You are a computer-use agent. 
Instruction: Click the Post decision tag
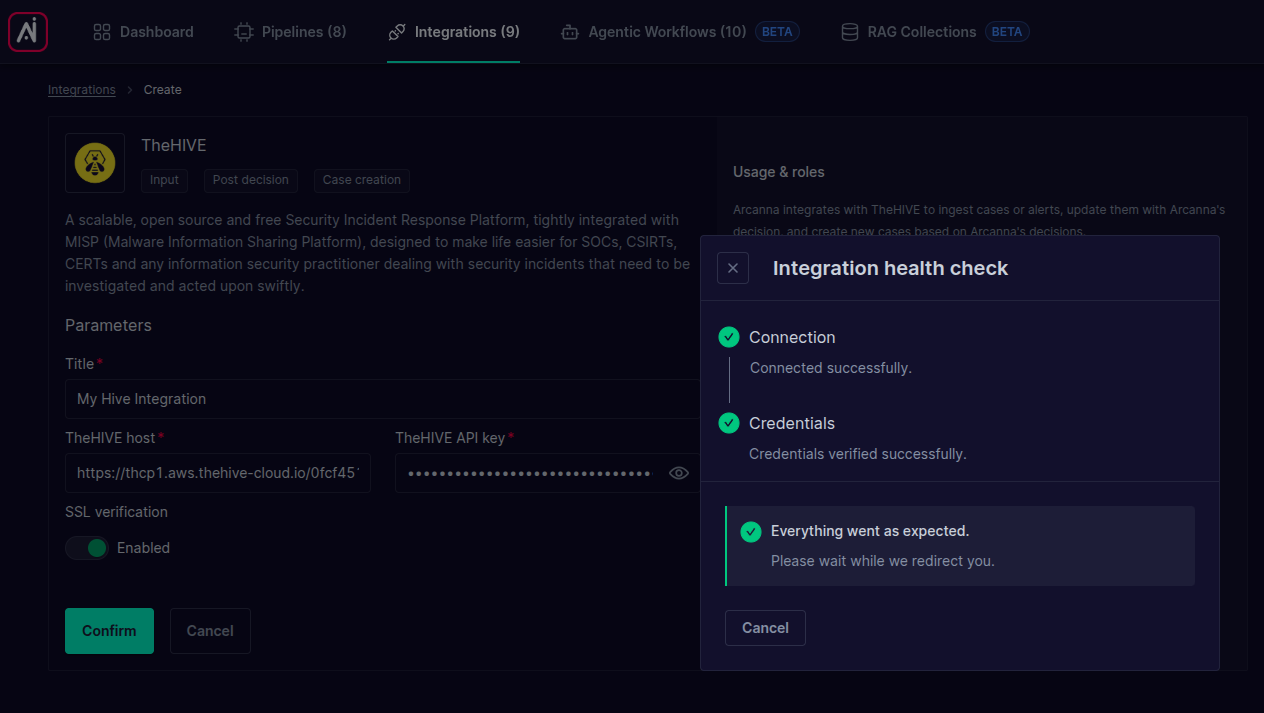pyautogui.click(x=250, y=180)
